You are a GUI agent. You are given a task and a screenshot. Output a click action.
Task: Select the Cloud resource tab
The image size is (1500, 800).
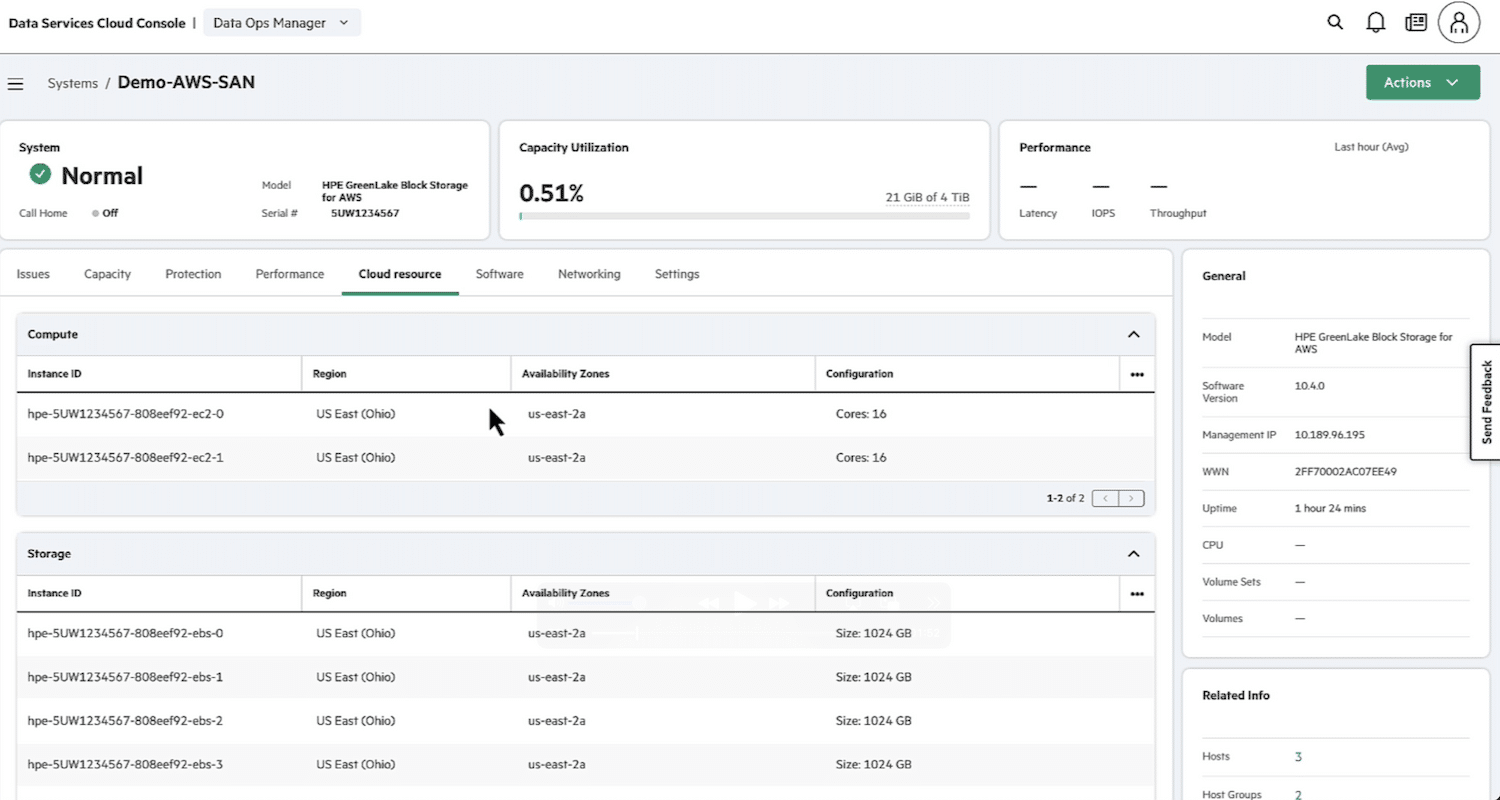(400, 274)
